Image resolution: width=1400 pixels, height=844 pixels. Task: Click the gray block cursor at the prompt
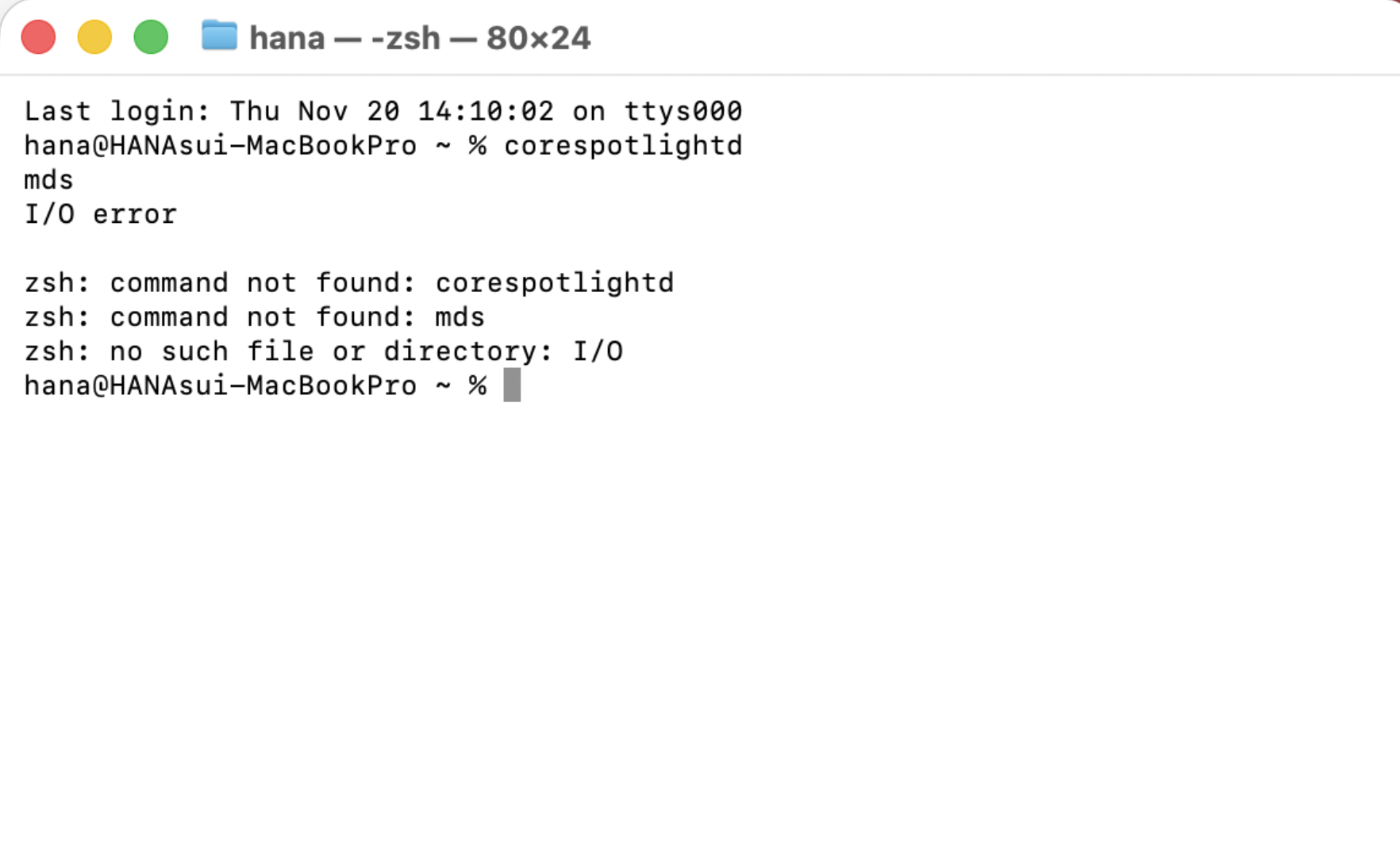click(512, 386)
